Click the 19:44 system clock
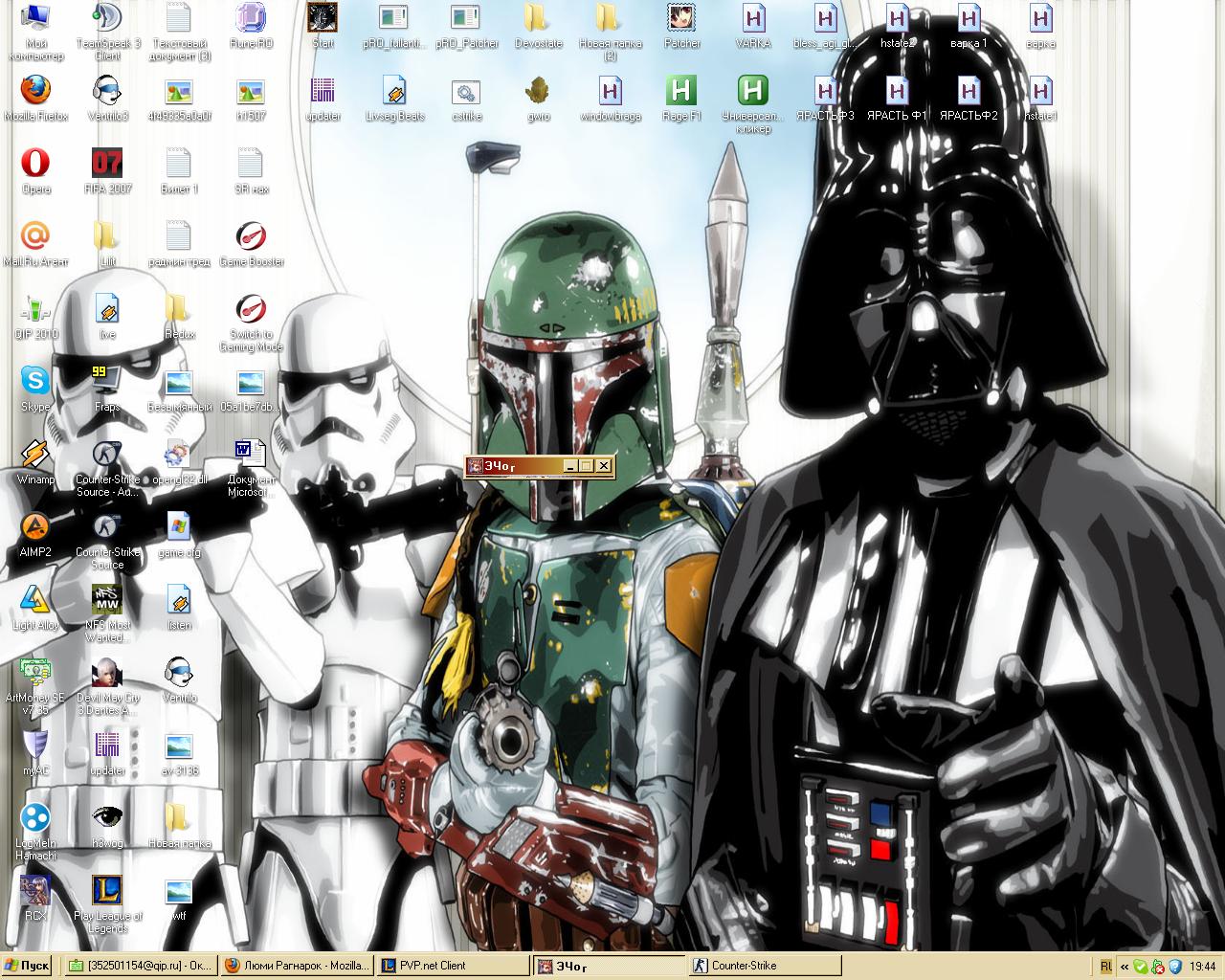The width and height of the screenshot is (1225, 980). [1203, 967]
